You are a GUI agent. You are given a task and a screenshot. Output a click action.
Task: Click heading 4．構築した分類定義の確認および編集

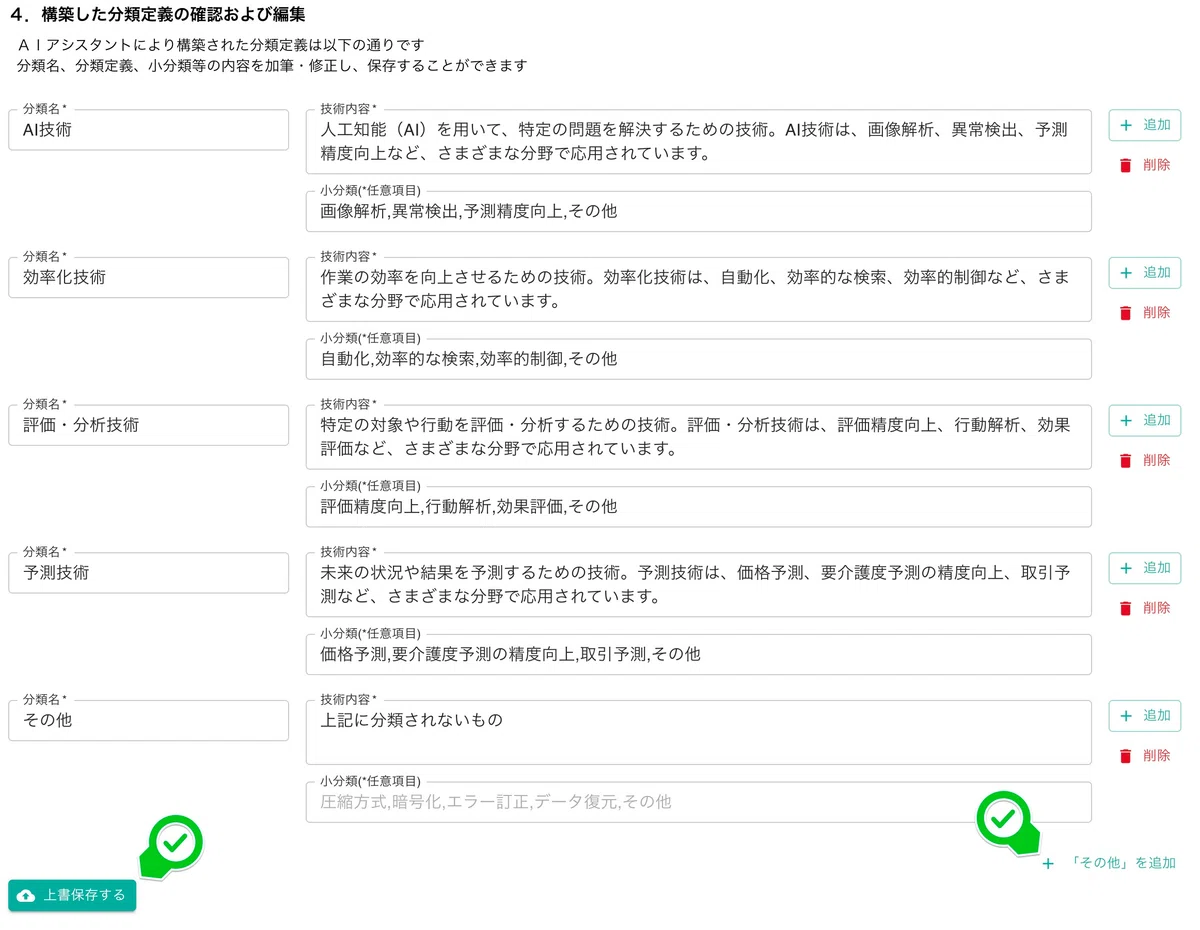coord(156,15)
